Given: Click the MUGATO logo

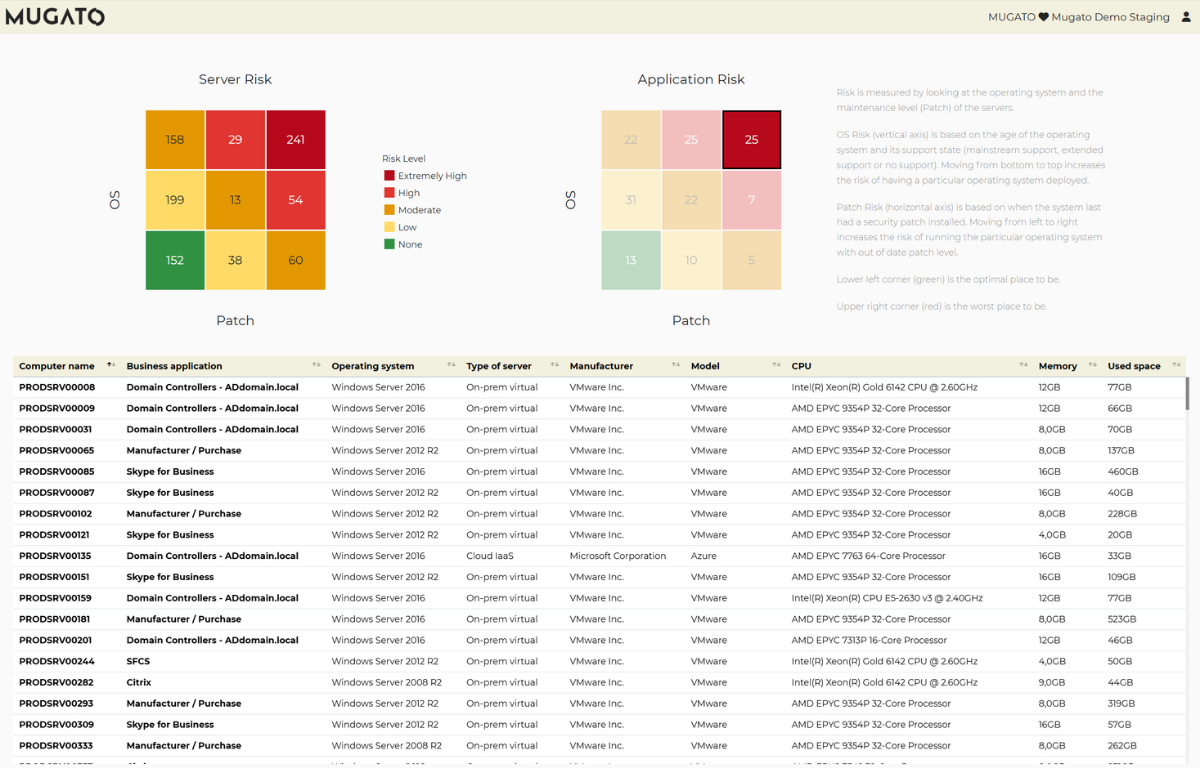Looking at the screenshot, I should tap(55, 17).
